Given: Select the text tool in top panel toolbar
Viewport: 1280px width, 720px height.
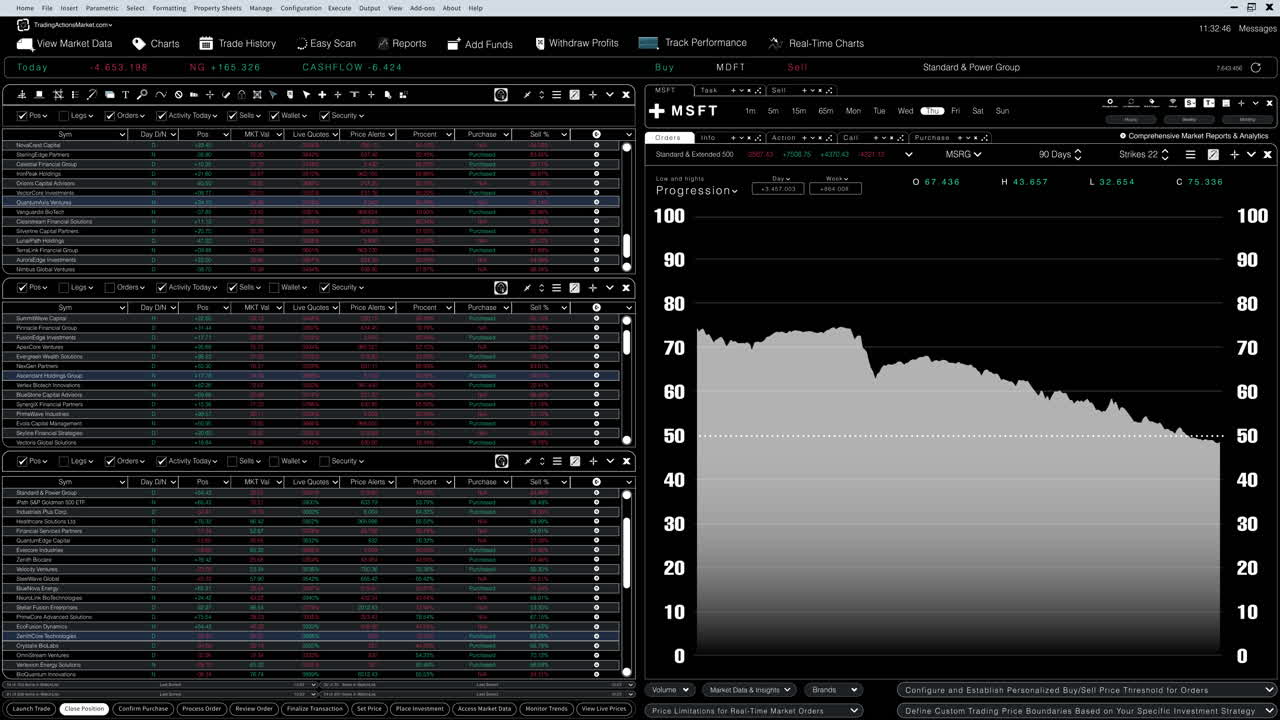Looking at the screenshot, I should [x=125, y=95].
